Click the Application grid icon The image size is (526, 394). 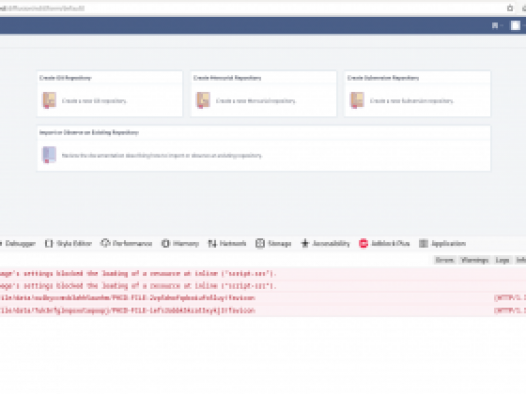423,243
